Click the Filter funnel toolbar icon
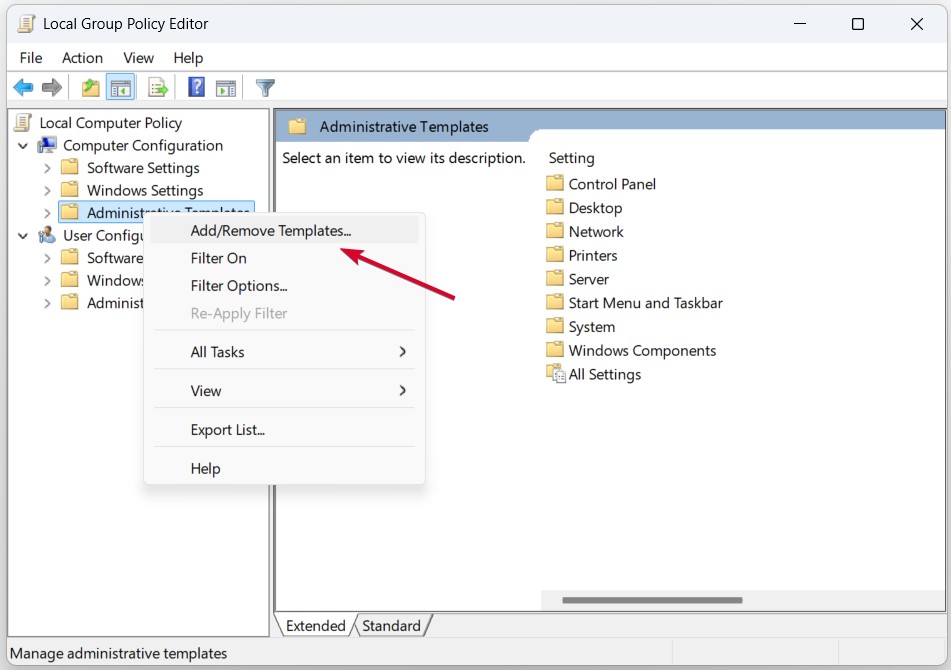Viewport: 951px width, 670px height. point(265,88)
